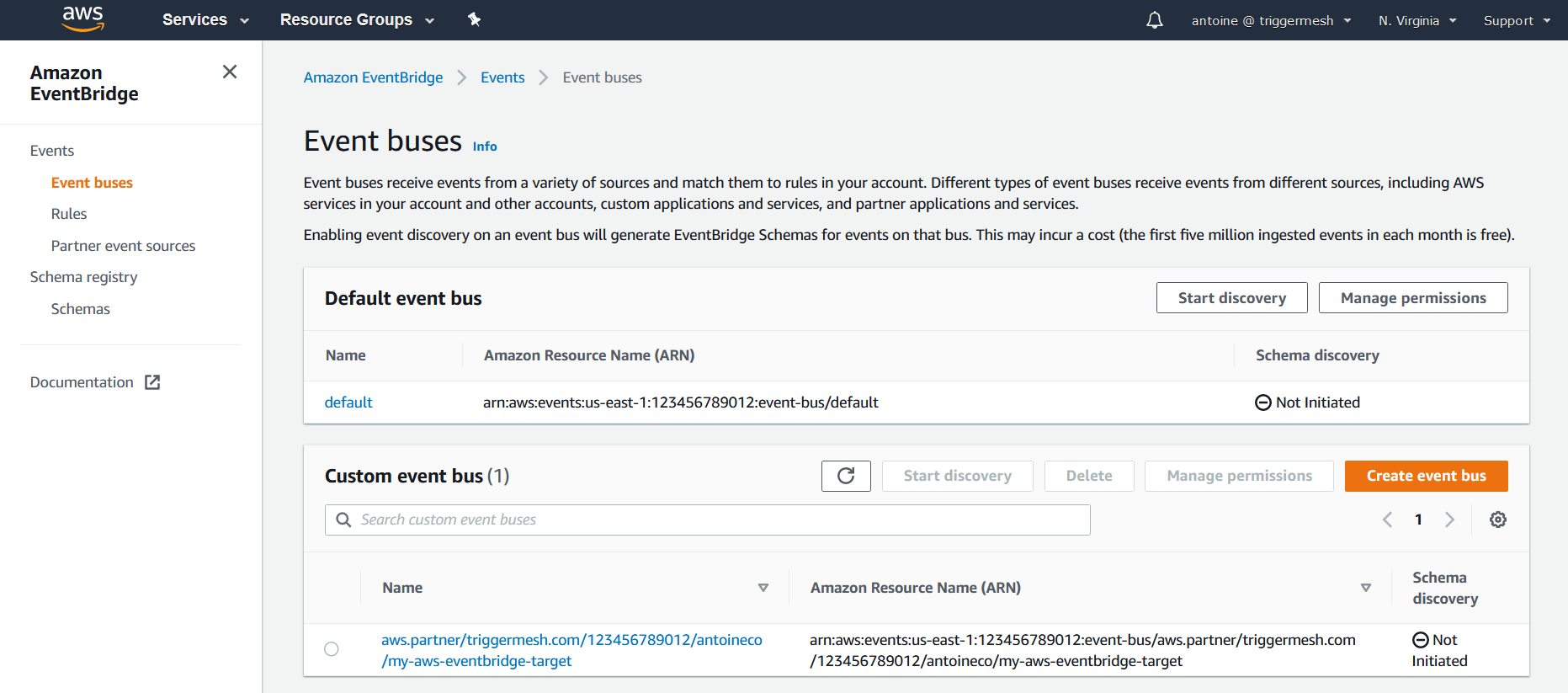
Task: Click the external link icon beside Documentation
Action: (x=152, y=382)
